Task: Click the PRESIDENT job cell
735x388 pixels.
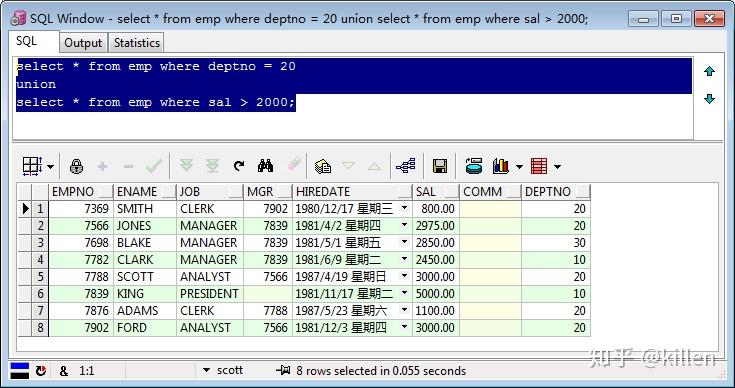Action: (x=210, y=294)
